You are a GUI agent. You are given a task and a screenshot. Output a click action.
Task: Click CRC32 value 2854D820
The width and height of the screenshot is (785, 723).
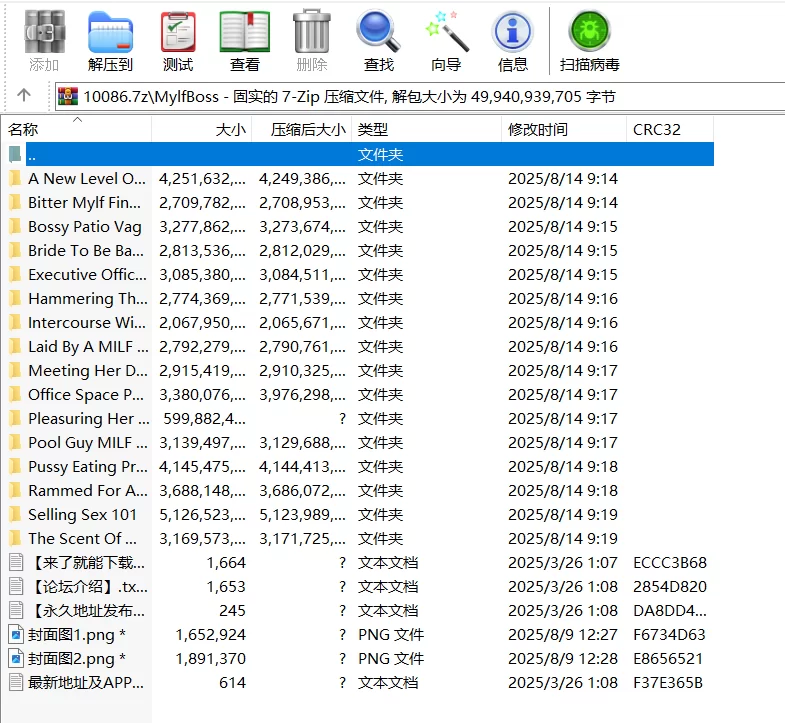point(670,587)
